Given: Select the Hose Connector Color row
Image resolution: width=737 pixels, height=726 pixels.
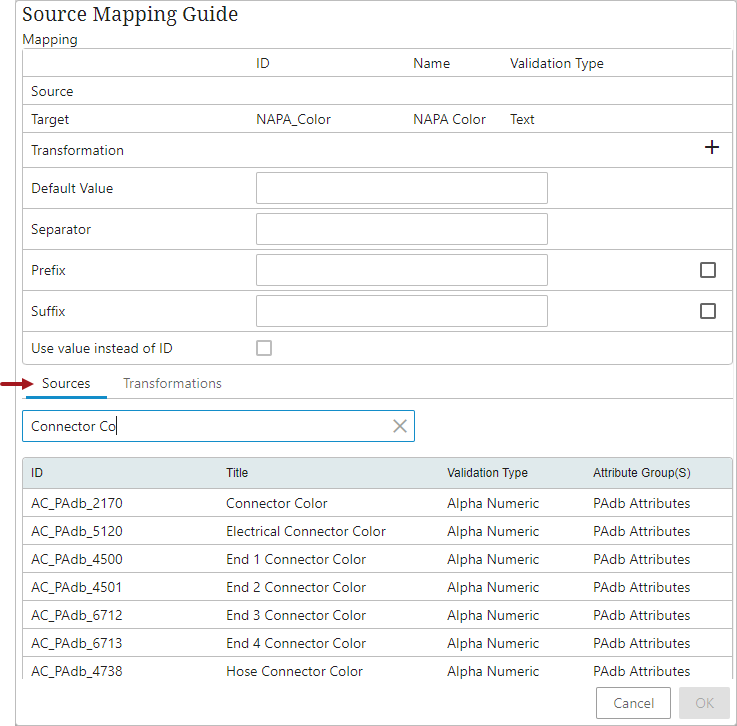Looking at the screenshot, I should [x=294, y=671].
